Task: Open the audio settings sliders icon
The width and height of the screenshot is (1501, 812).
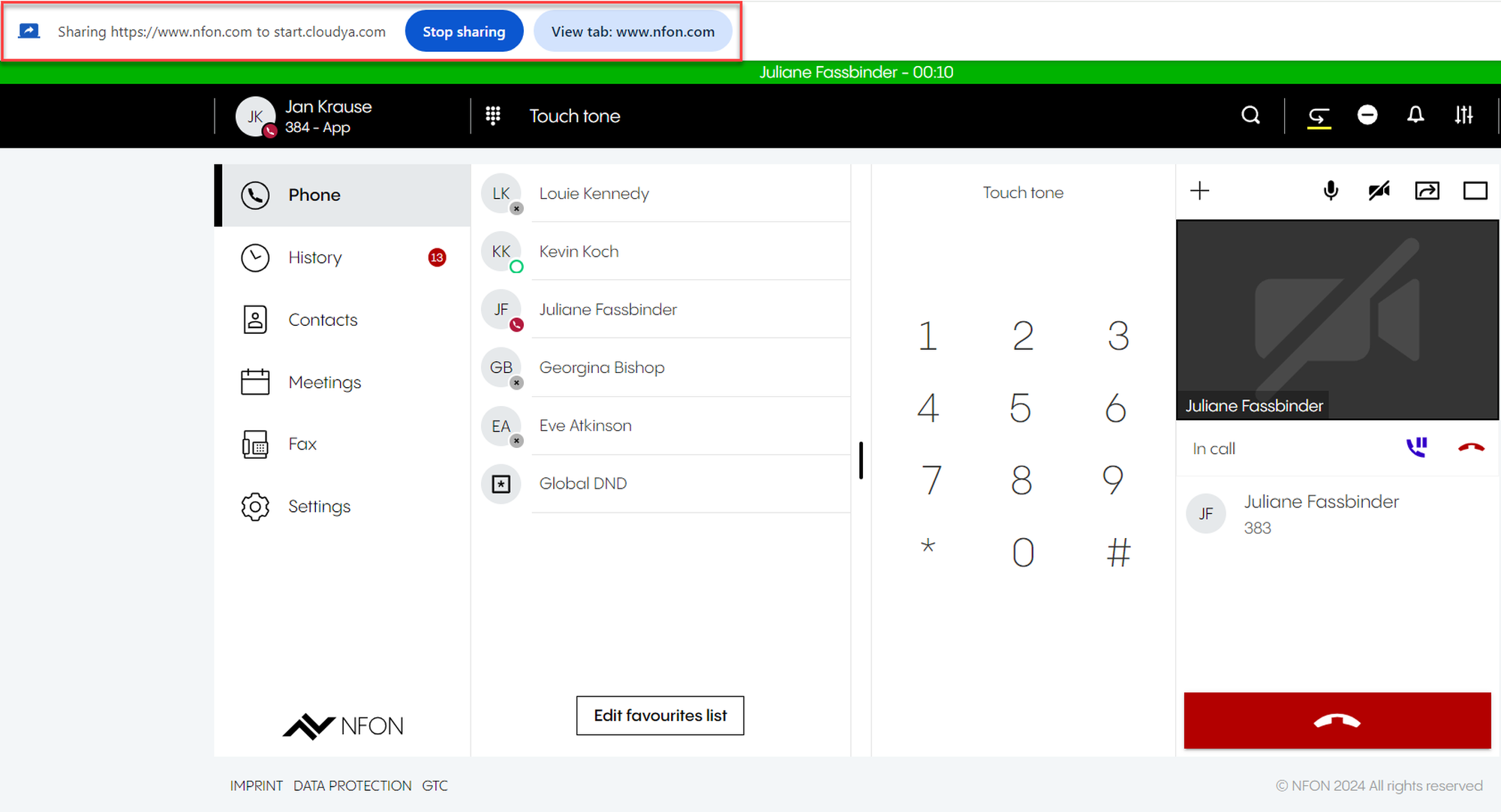Action: (1463, 116)
